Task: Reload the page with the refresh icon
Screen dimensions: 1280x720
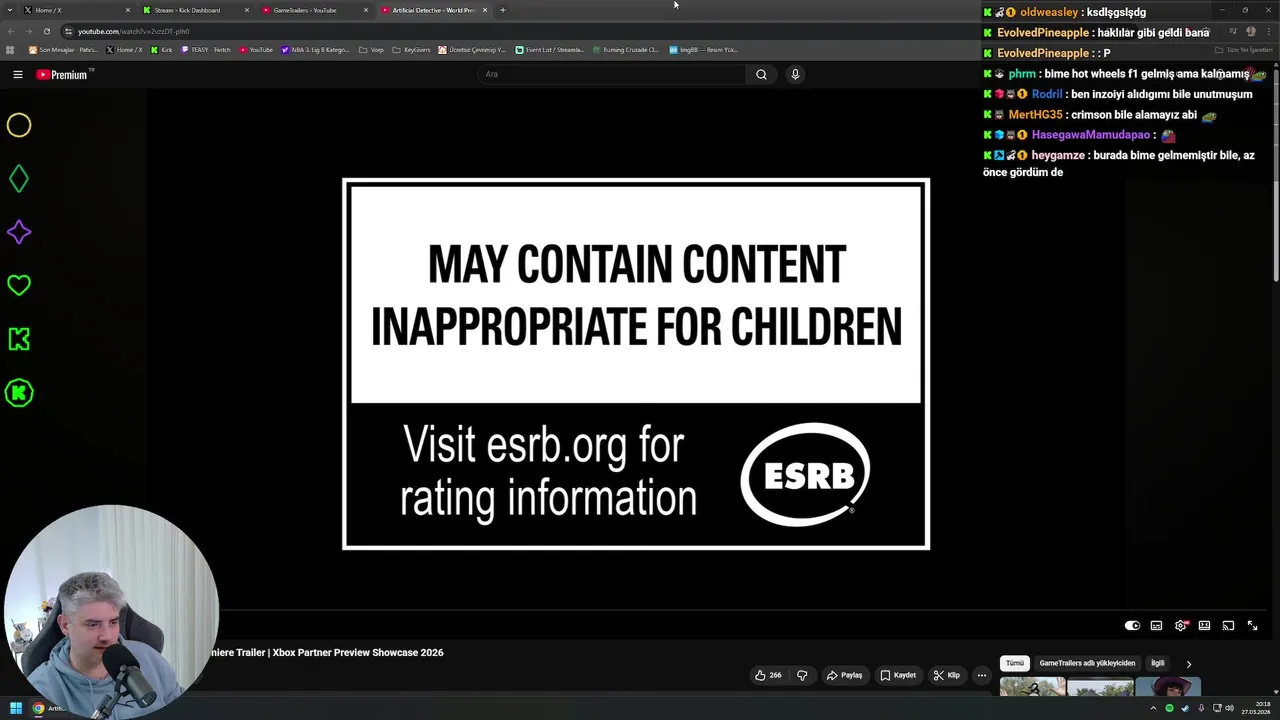Action: click(46, 31)
